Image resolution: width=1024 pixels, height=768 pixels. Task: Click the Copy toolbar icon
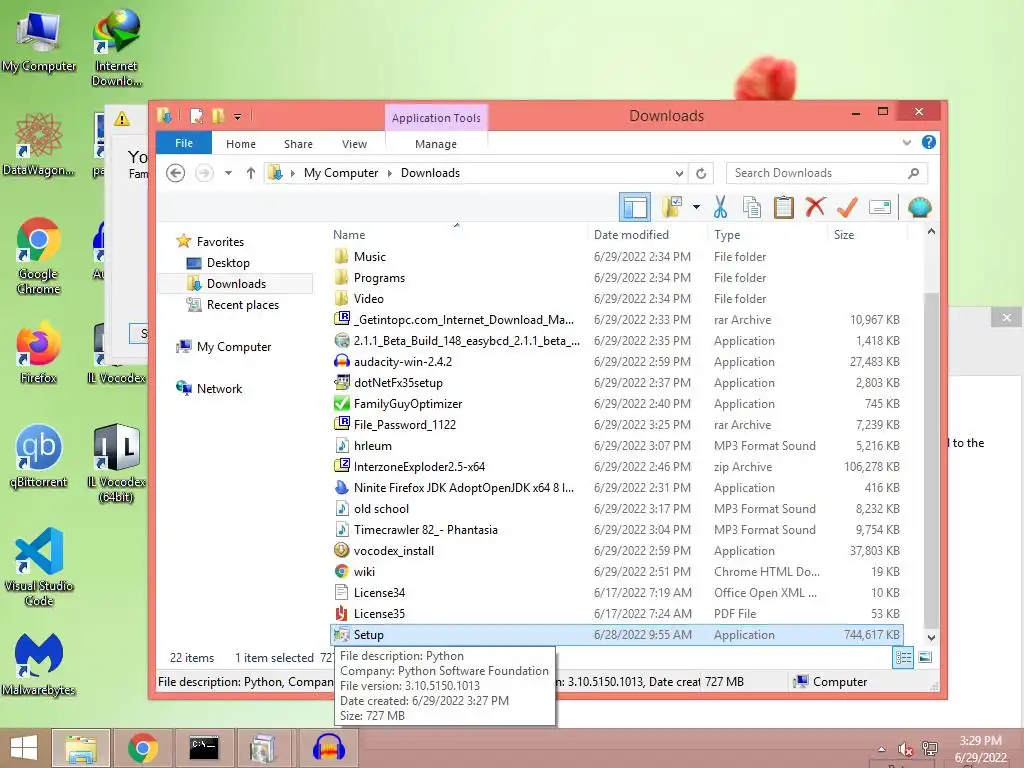(x=752, y=207)
